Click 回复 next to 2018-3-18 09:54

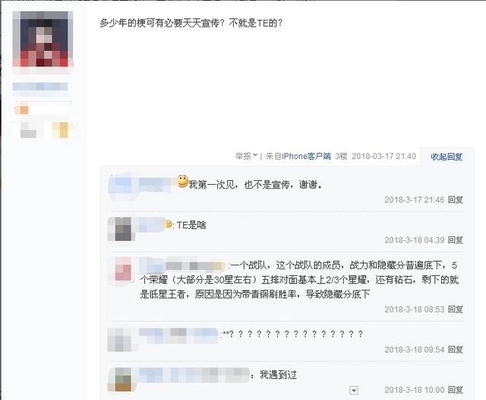point(455,350)
